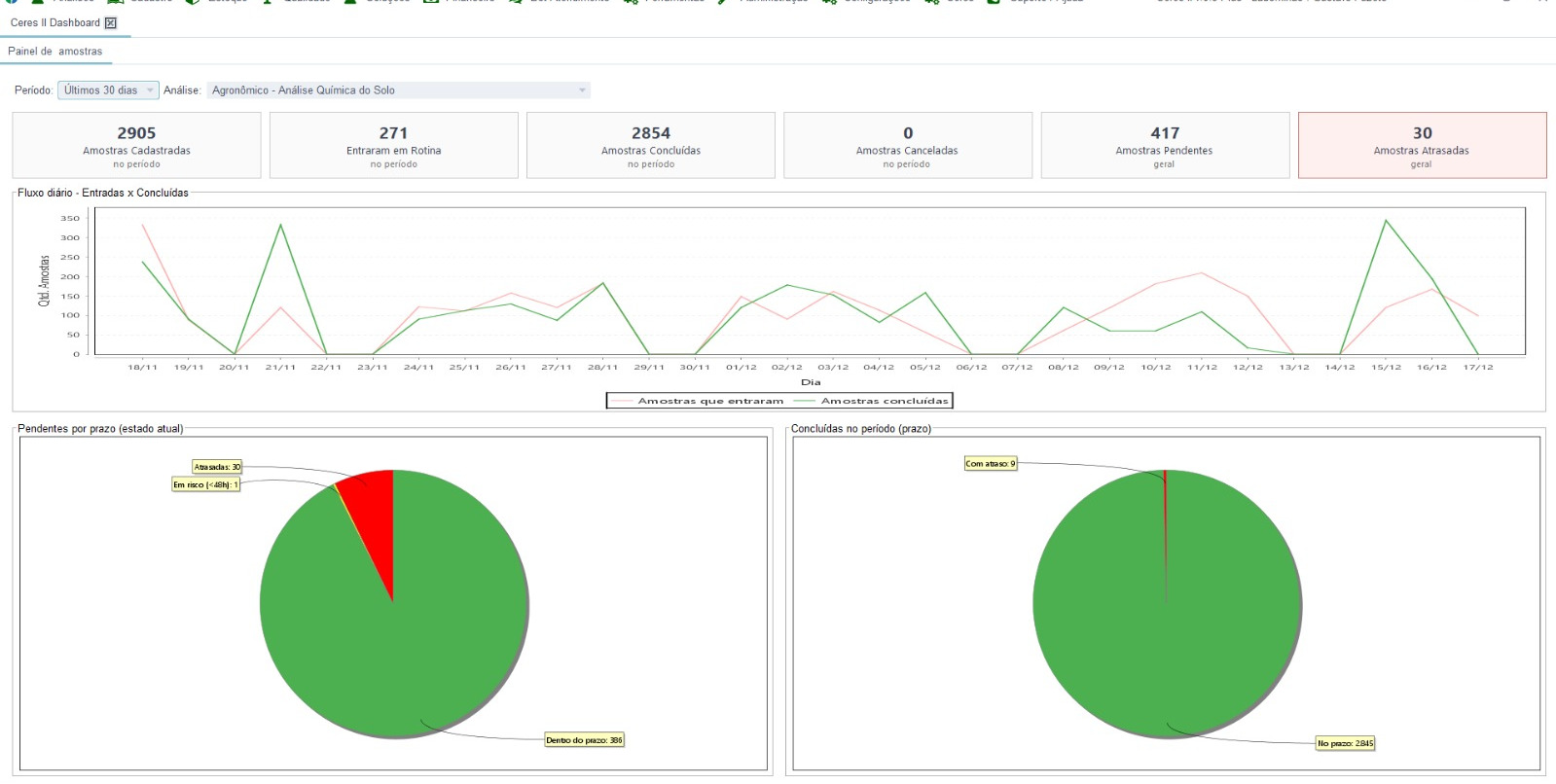The height and width of the screenshot is (784, 1556).
Task: Switch to Painel de amostras tab
Action: click(54, 52)
